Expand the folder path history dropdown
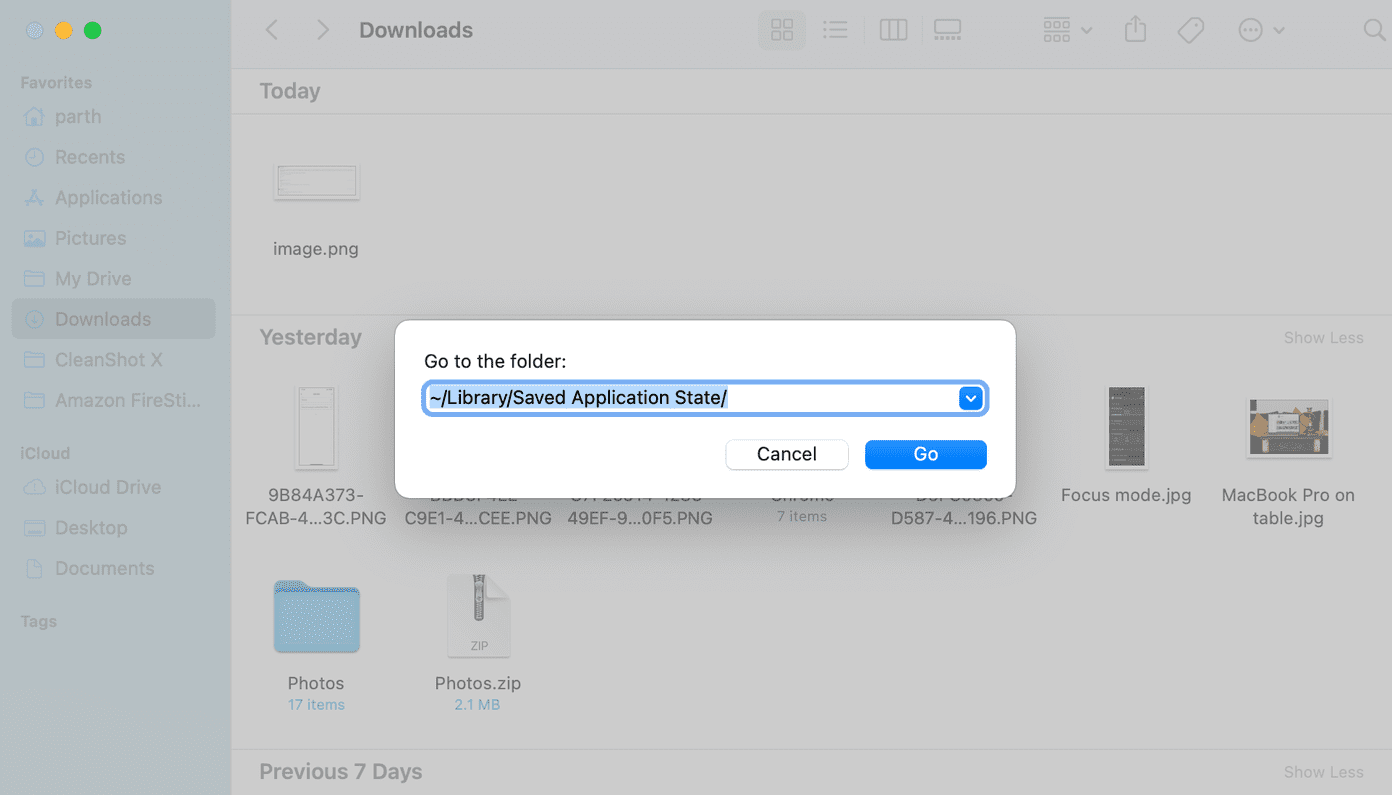This screenshot has width=1392, height=795. tap(970, 398)
